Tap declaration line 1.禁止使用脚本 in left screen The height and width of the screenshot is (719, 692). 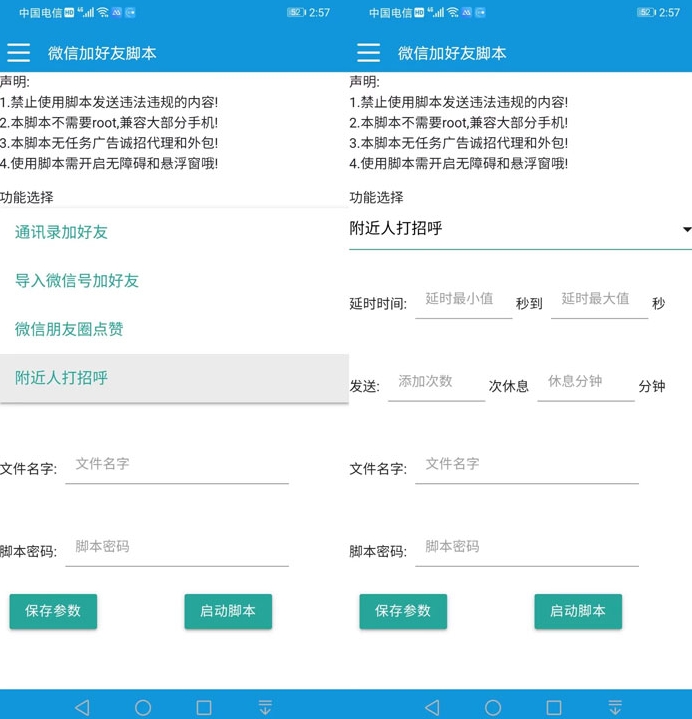109,102
